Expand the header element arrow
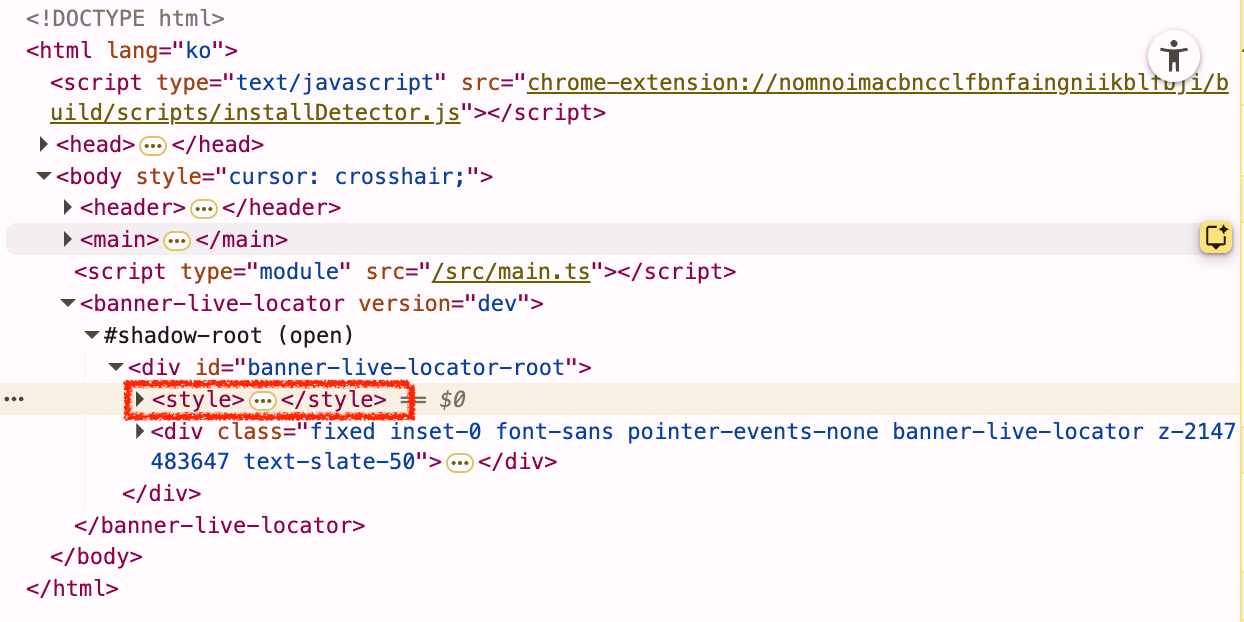This screenshot has height=622, width=1244. point(68,208)
